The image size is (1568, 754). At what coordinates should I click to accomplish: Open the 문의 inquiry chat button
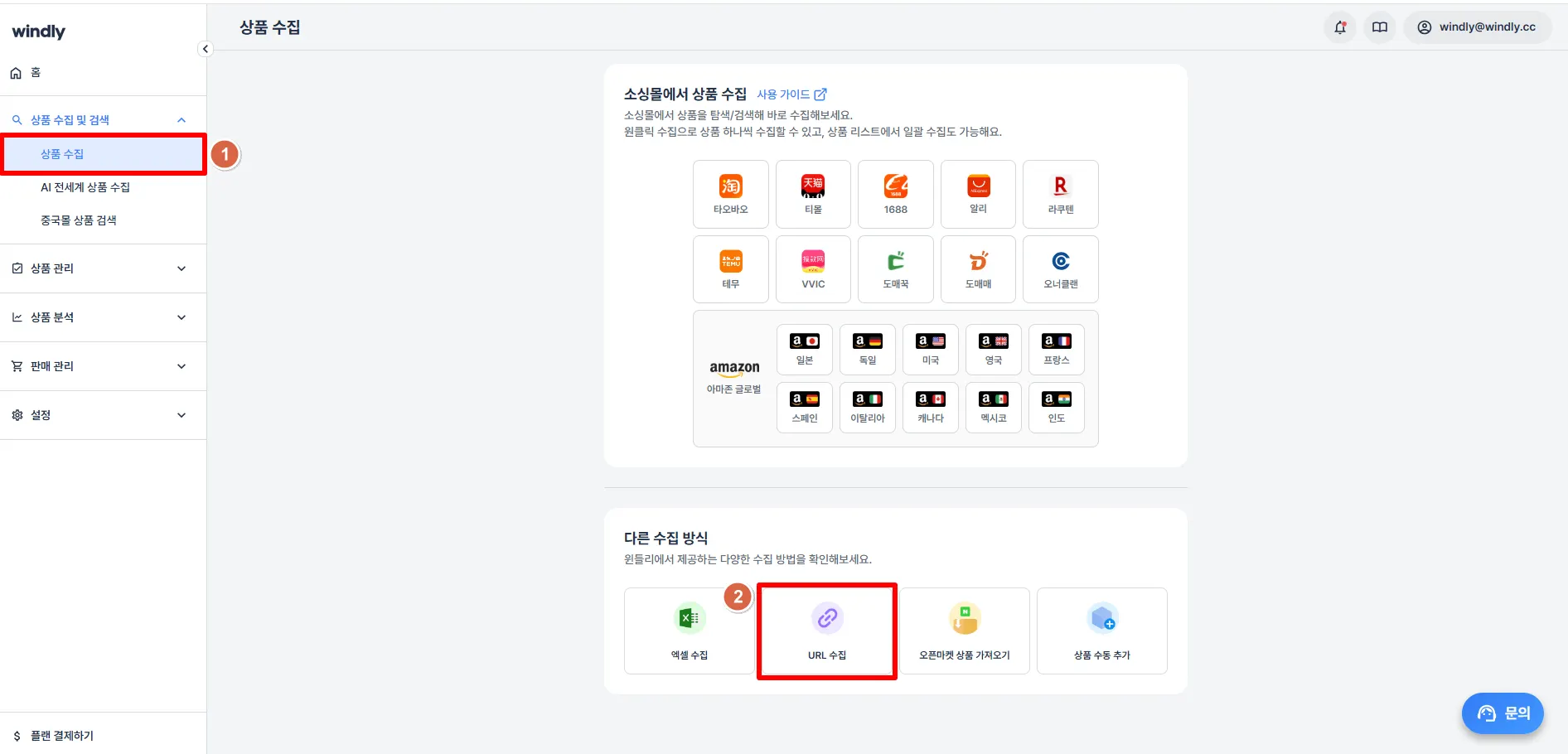point(1503,713)
